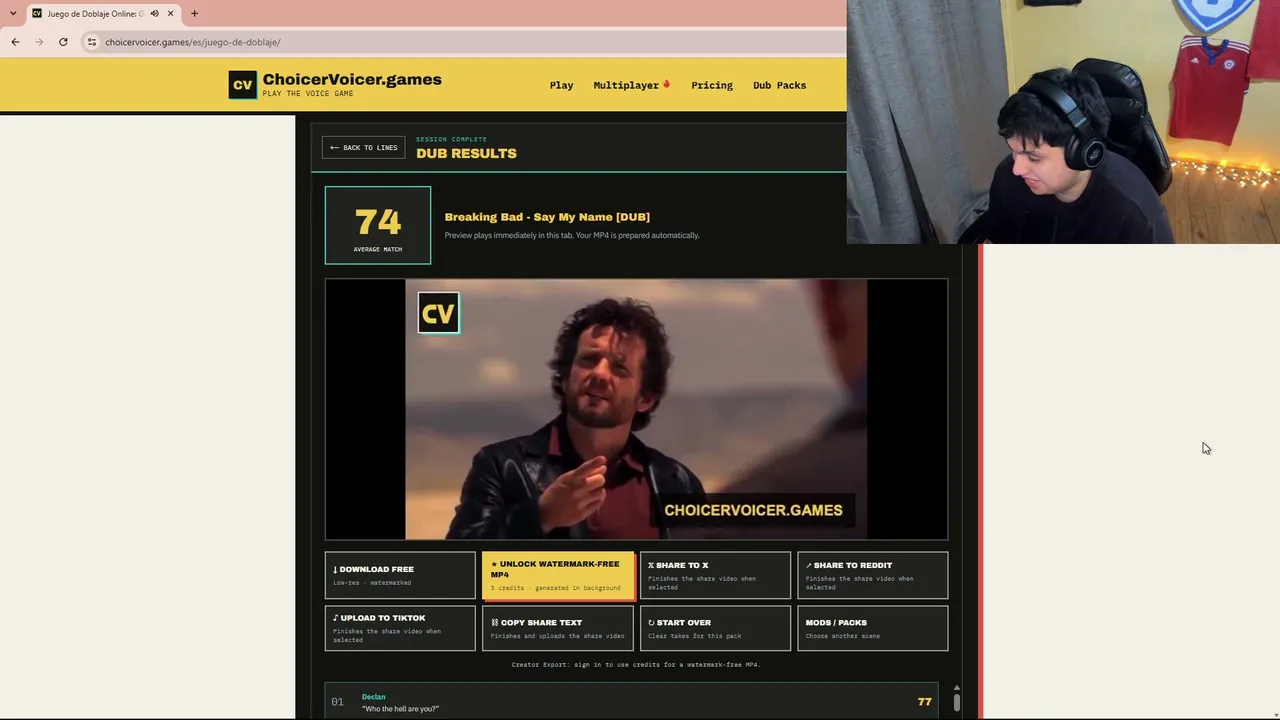Play the dub preview video
This screenshot has height=720, width=1280.
tap(636, 409)
